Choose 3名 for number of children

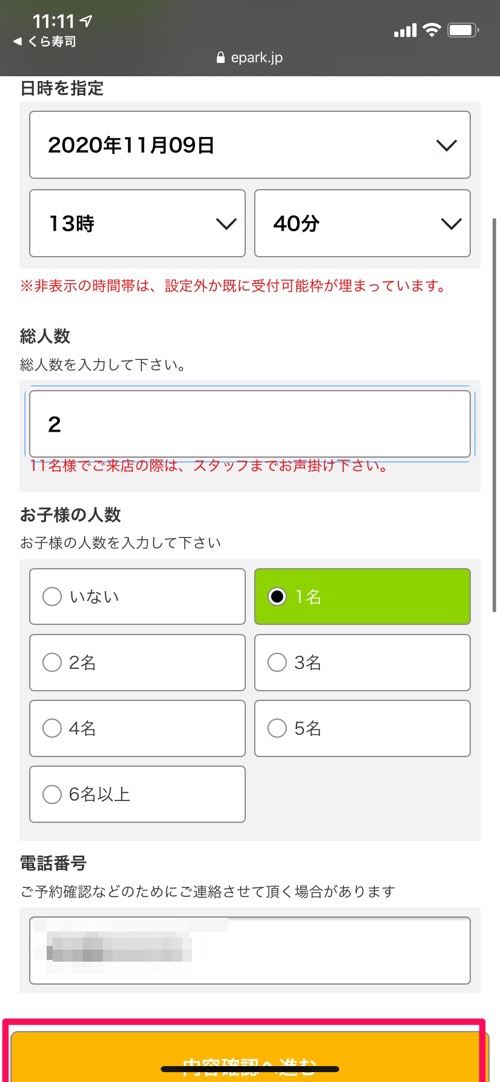(x=363, y=662)
